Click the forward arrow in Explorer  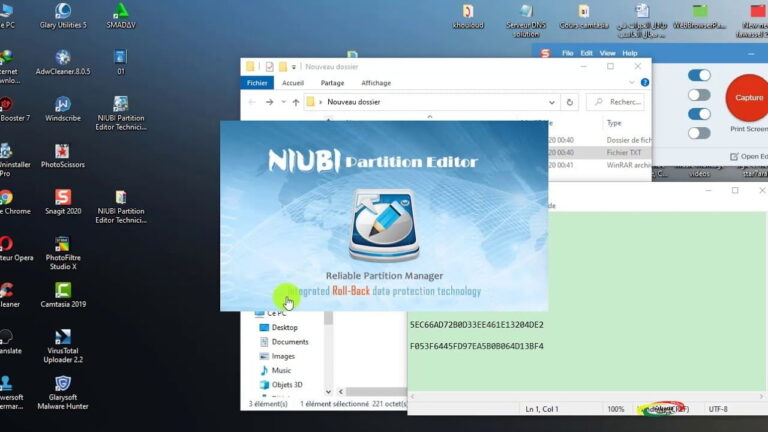[269, 102]
